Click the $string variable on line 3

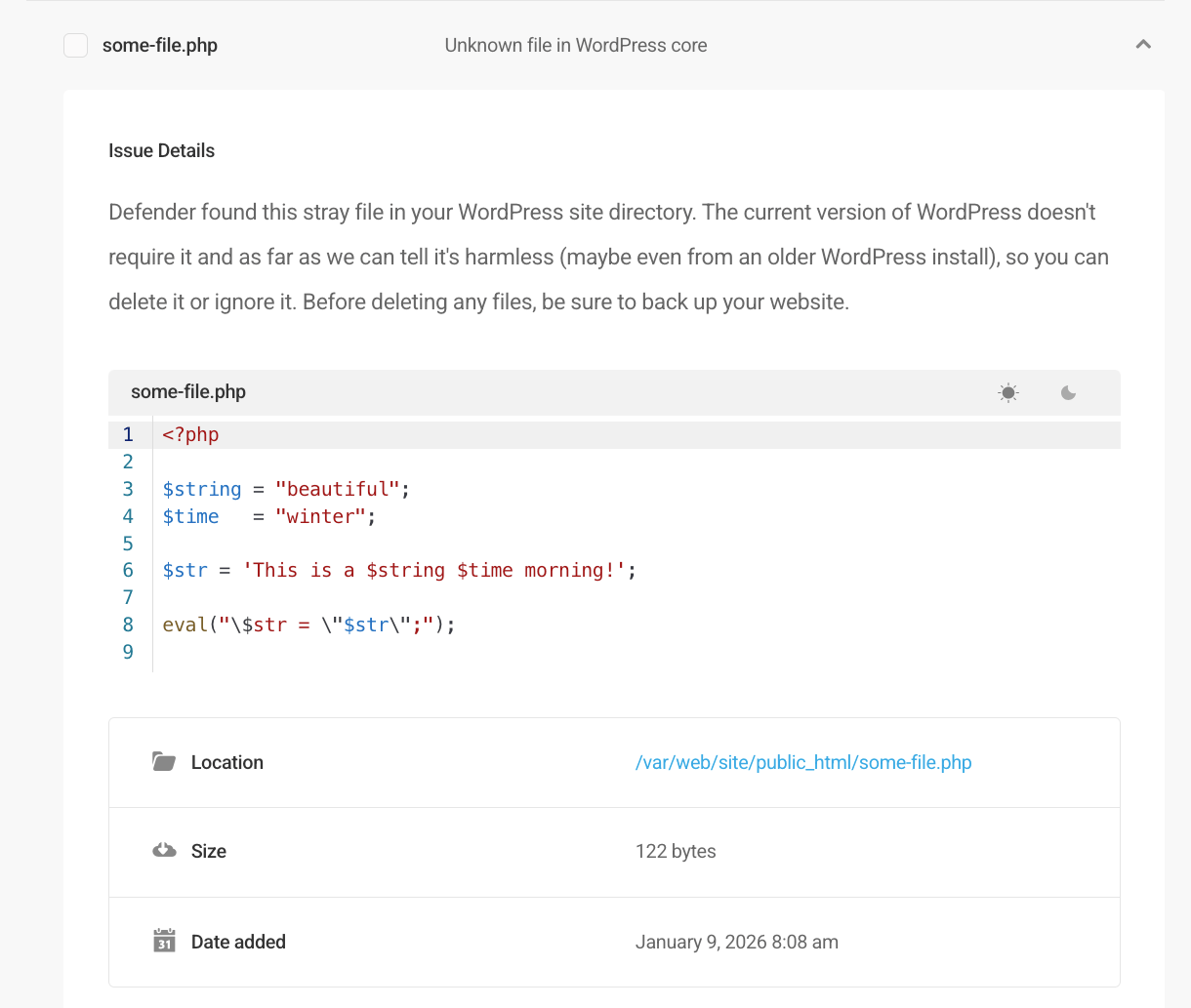click(201, 489)
